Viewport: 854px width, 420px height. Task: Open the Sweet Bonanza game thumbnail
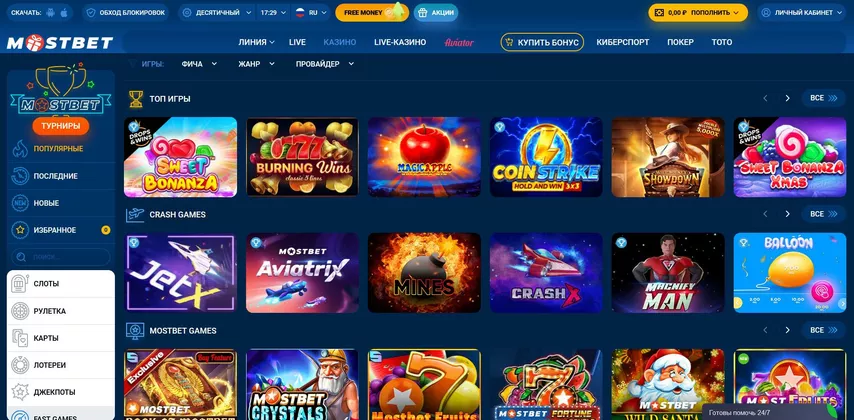pyautogui.click(x=180, y=157)
